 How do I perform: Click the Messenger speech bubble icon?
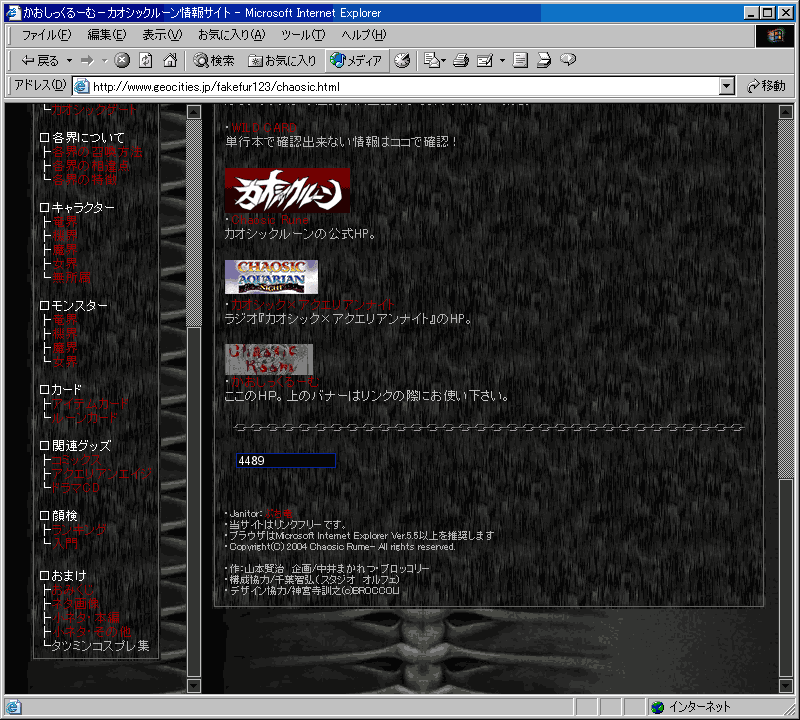pos(567,61)
